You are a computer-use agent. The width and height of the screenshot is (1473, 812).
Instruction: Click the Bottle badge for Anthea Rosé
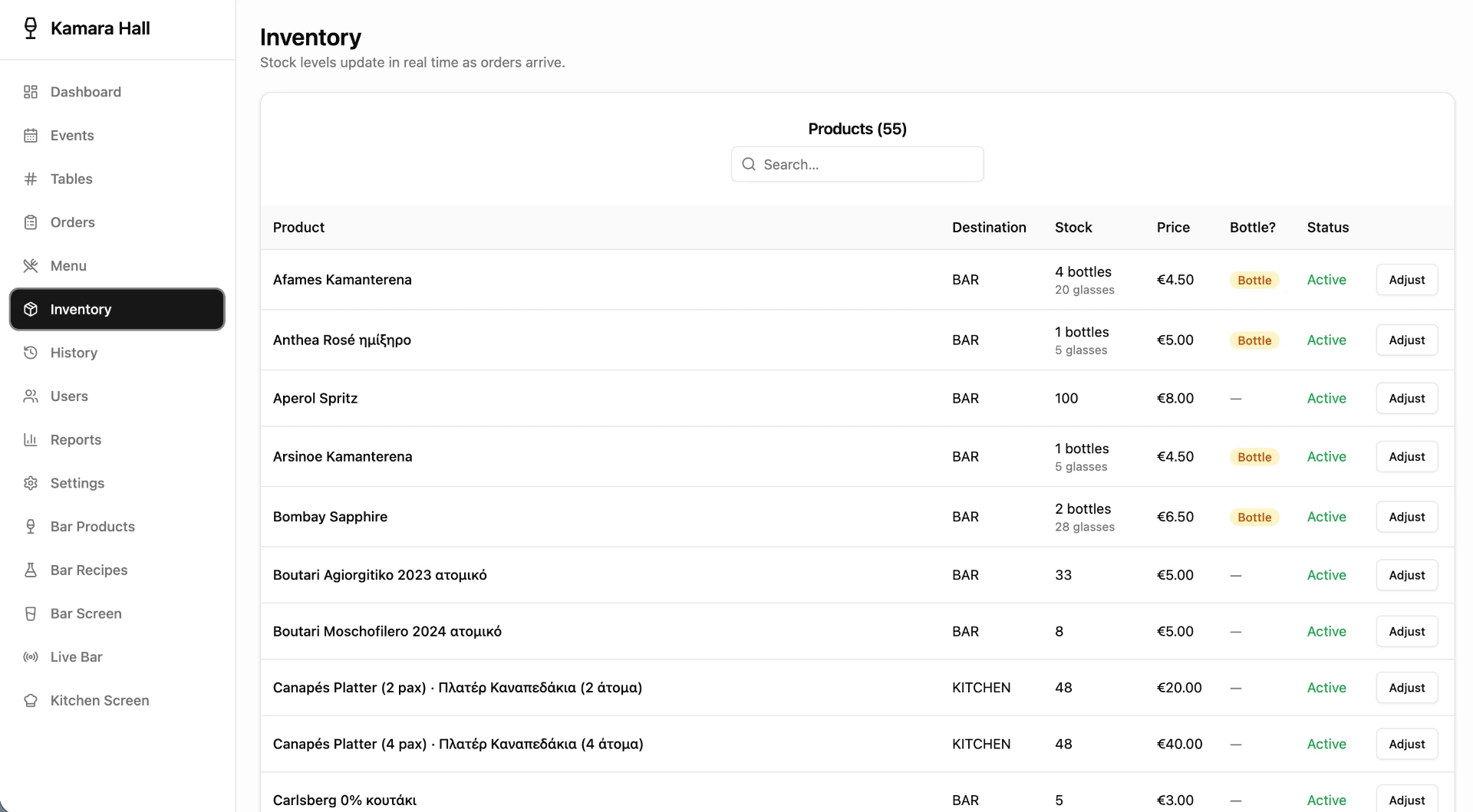[1254, 340]
